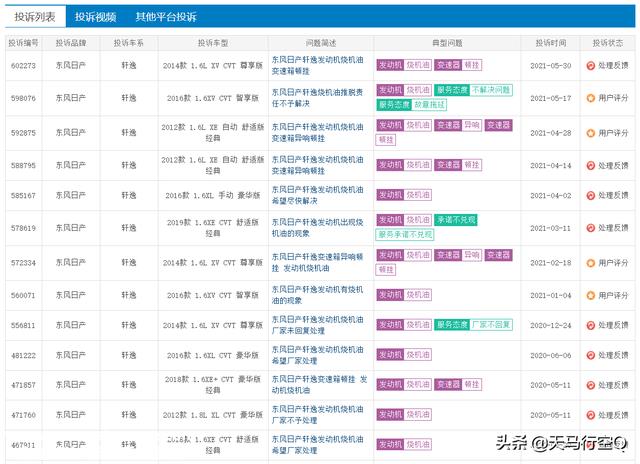This screenshot has height=464, width=640.
Task: Click the 处理反馈 icon for complaint 471857
Action: 590,385
